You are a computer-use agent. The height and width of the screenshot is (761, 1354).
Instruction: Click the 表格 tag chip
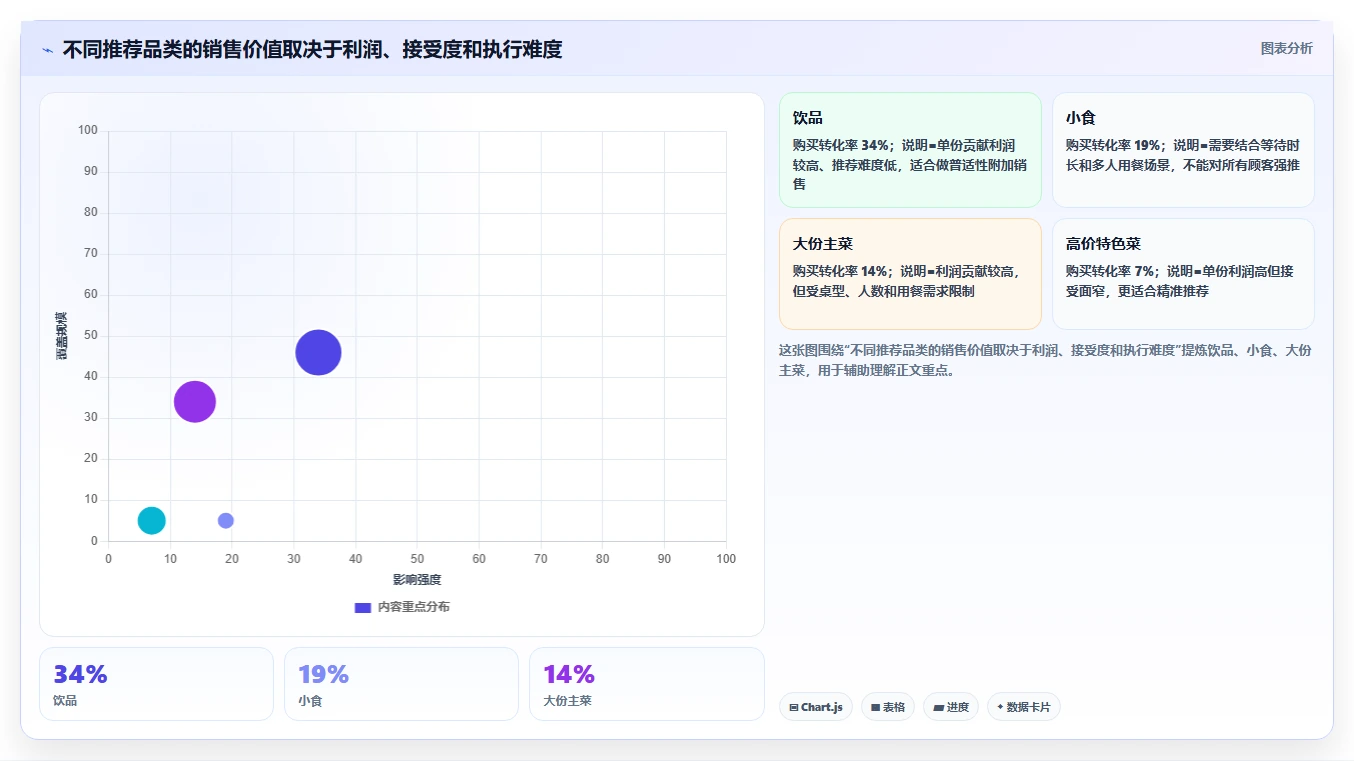pos(888,707)
